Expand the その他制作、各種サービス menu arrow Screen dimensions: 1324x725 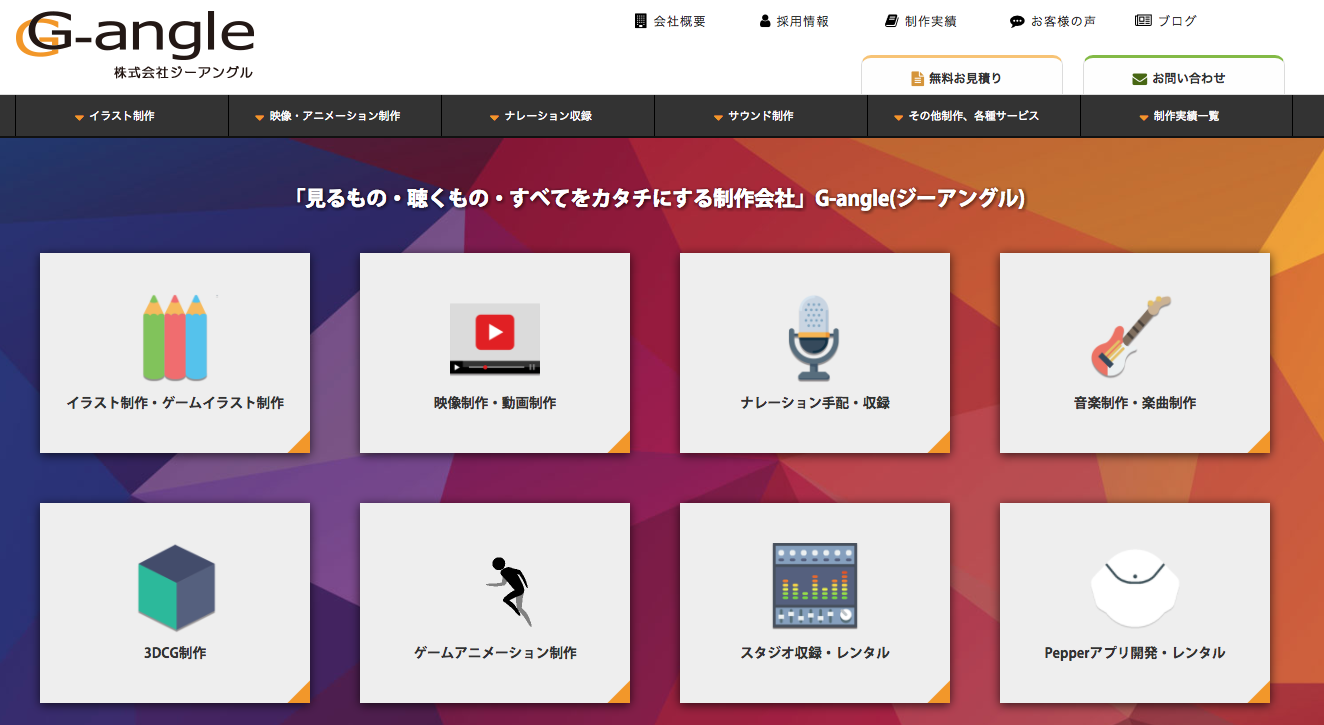click(899, 117)
